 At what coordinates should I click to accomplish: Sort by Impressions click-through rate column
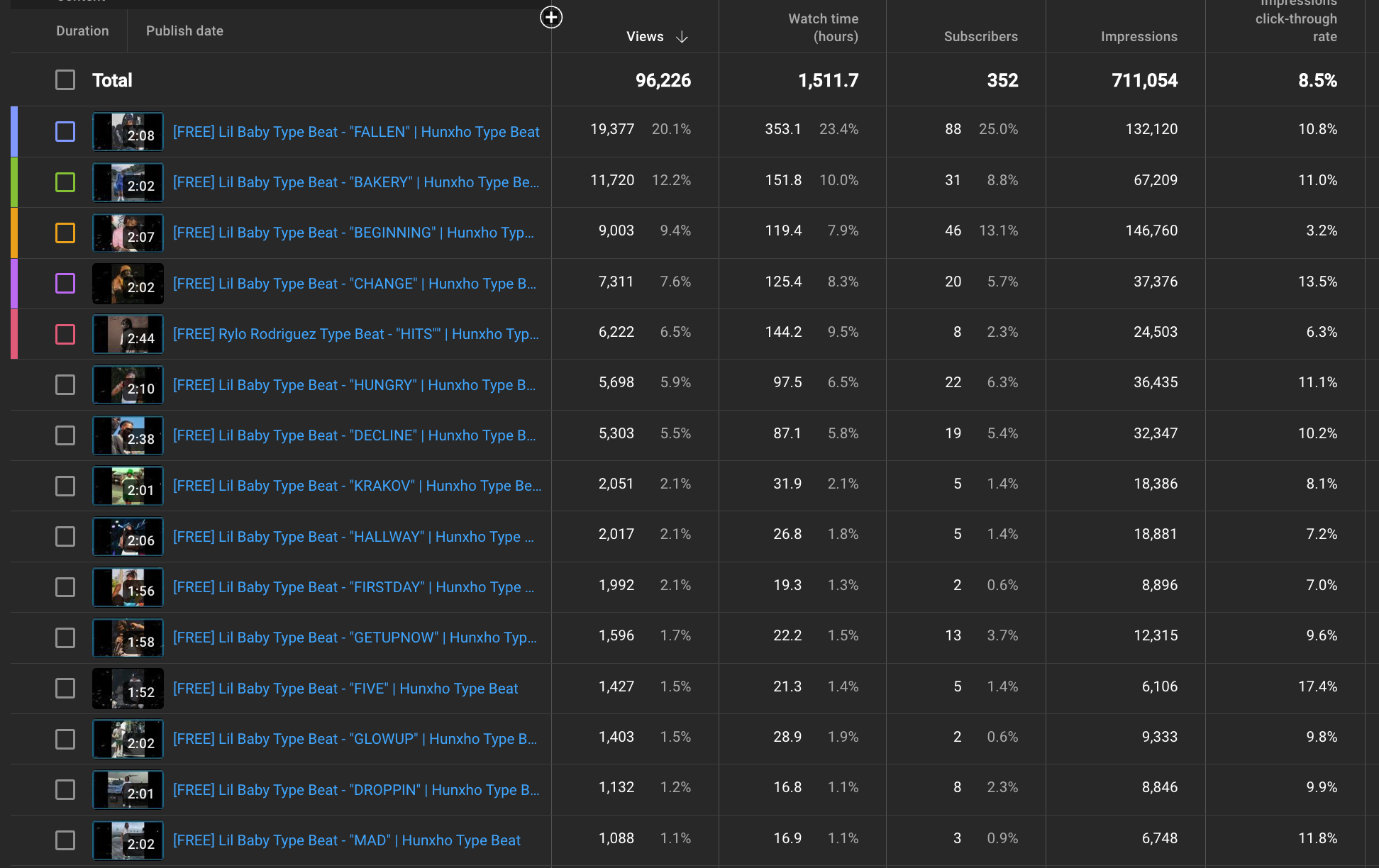1296,20
